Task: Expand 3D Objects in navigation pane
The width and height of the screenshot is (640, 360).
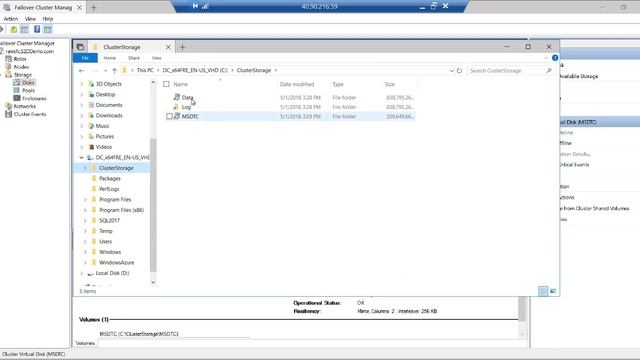Action: [82, 84]
